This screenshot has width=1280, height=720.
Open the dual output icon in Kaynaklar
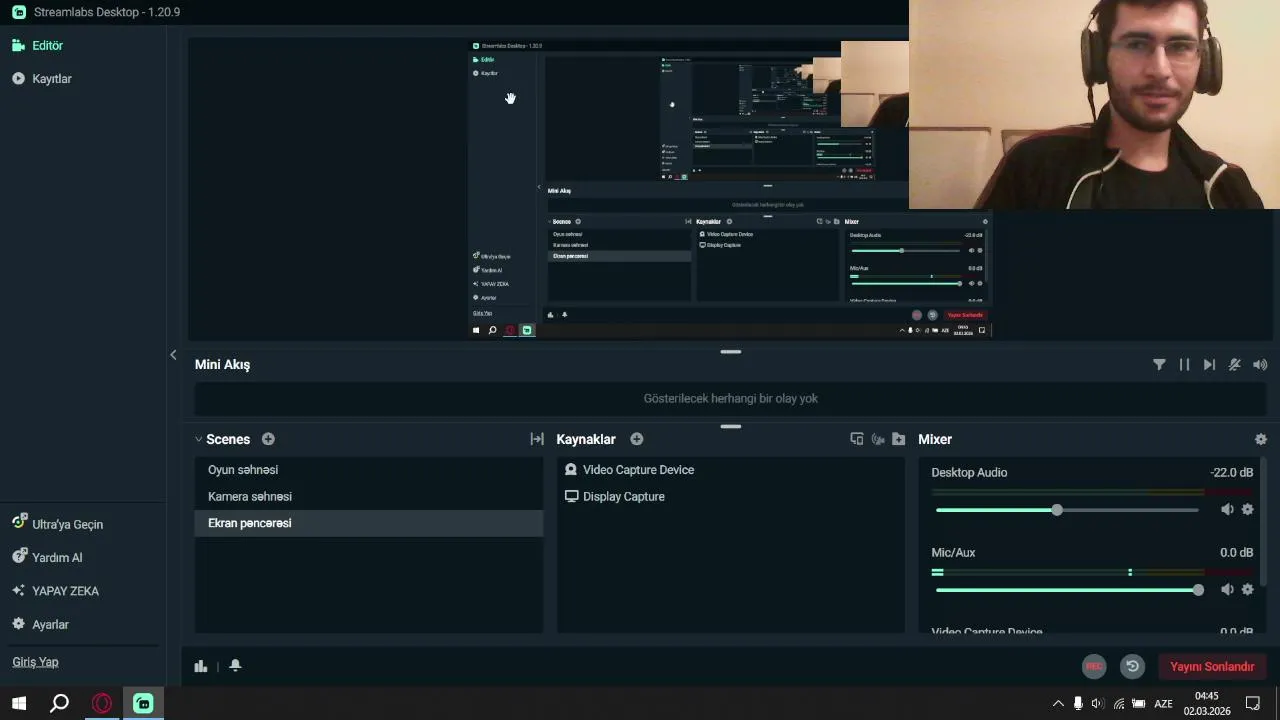pos(856,439)
